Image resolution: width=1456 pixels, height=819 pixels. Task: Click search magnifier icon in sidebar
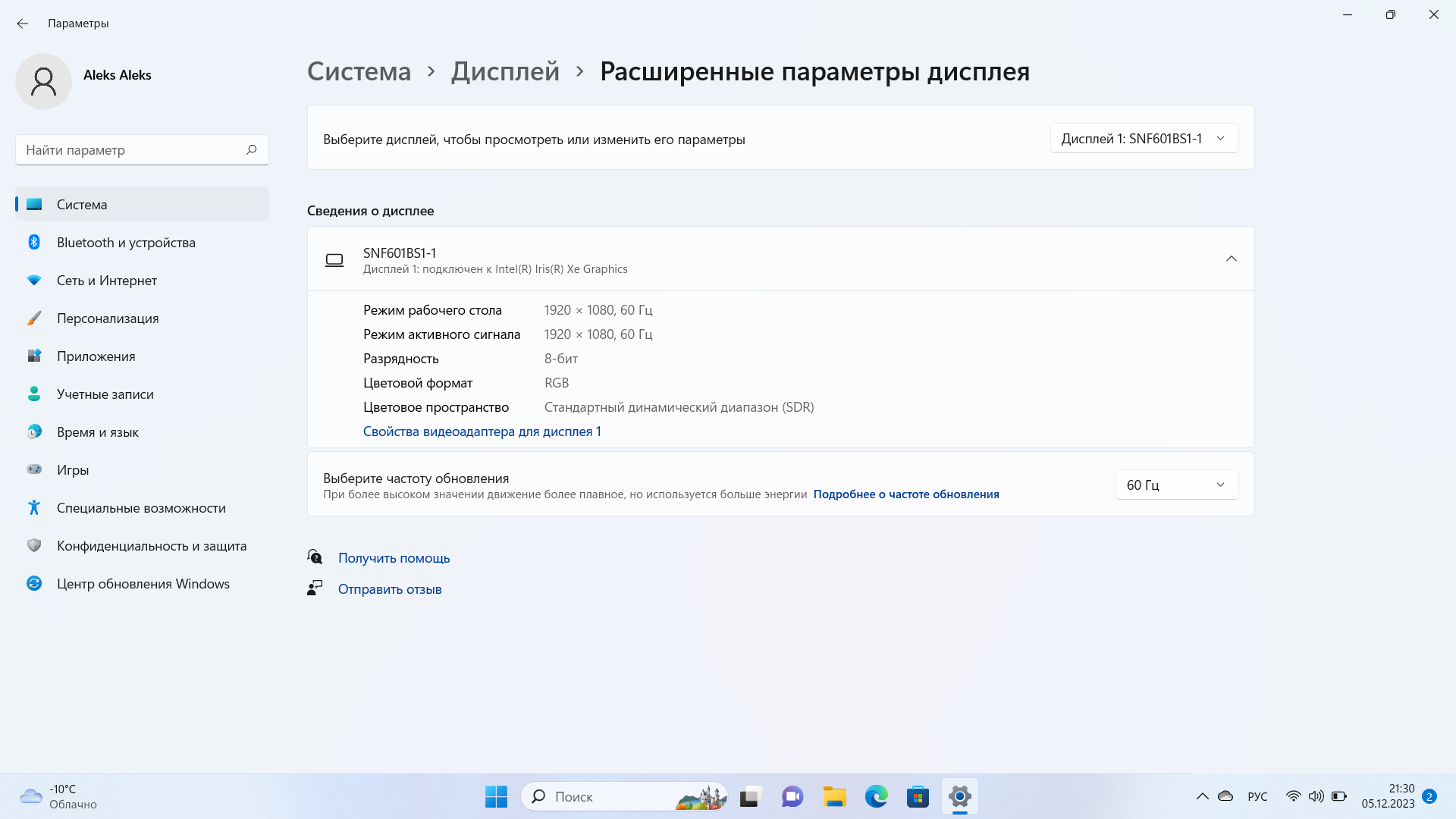tap(252, 149)
